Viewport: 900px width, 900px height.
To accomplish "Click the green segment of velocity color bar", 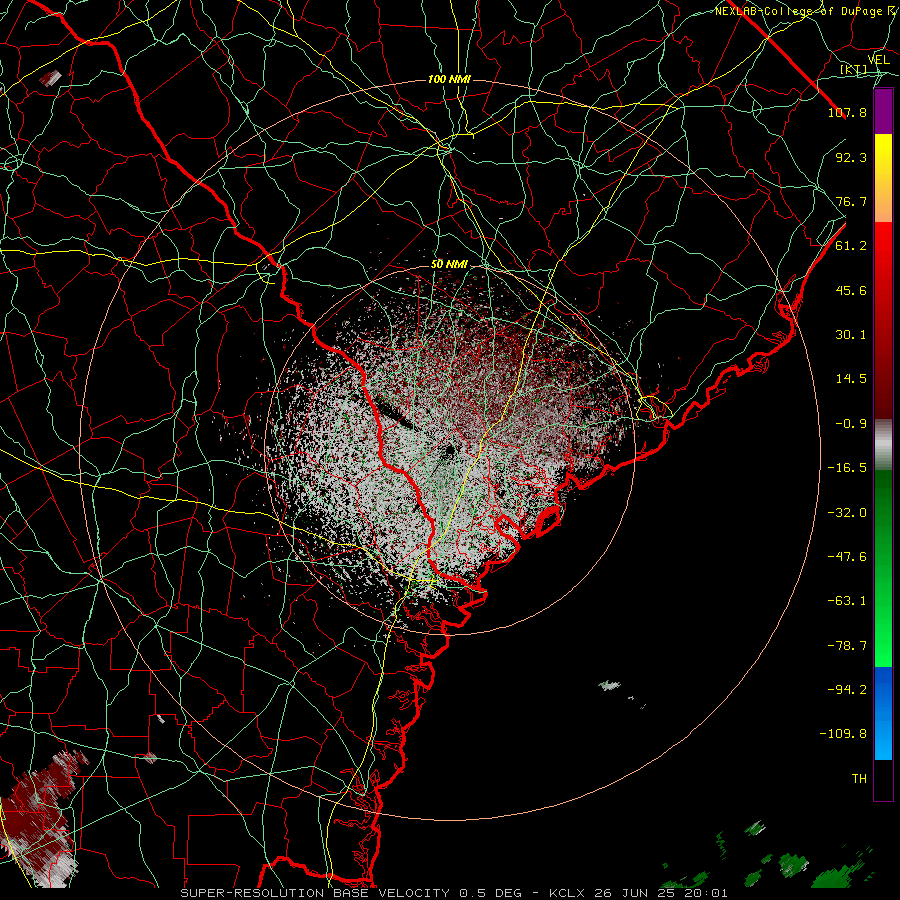I will tap(883, 568).
